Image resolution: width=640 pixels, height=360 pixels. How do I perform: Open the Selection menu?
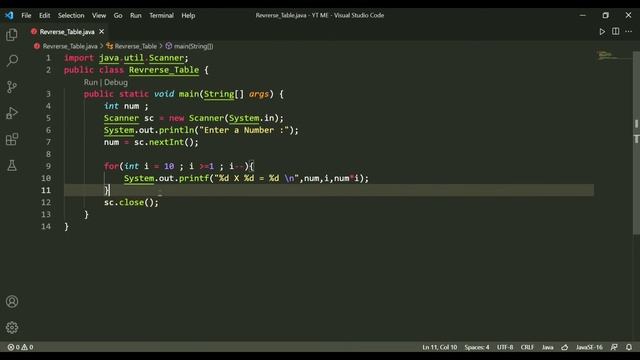[71, 16]
